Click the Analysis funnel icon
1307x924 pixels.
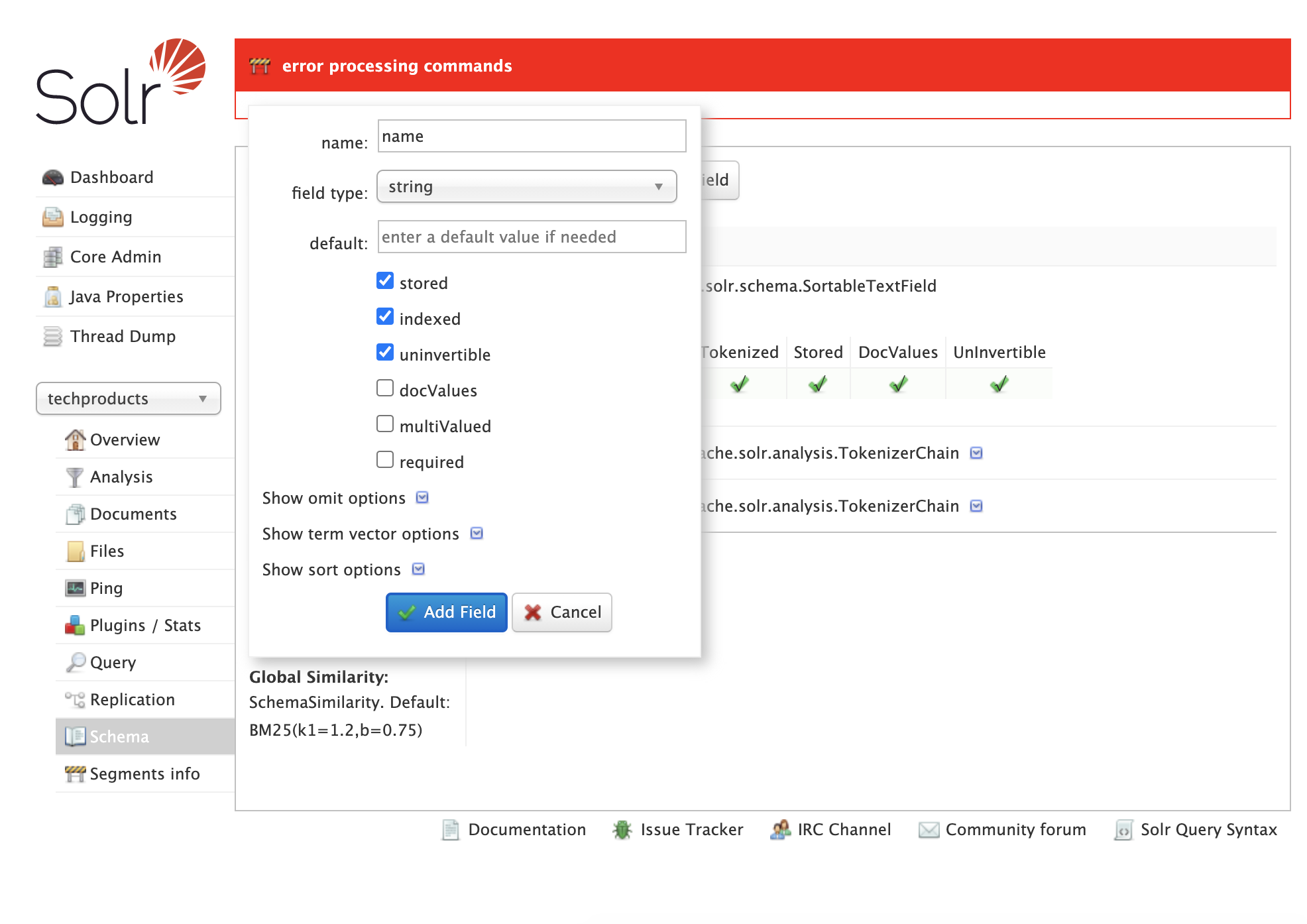click(x=74, y=477)
